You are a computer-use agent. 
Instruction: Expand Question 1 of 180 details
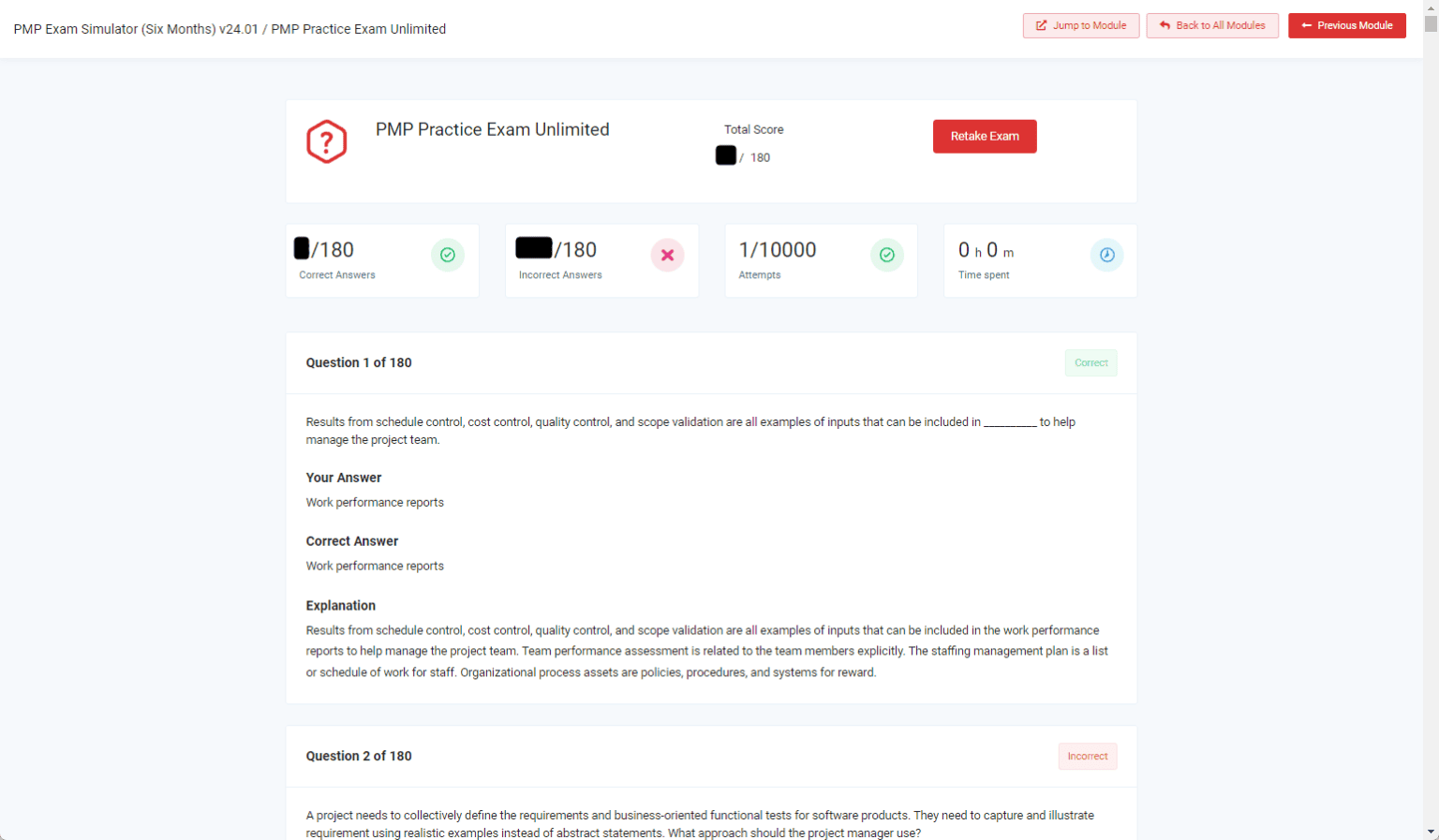point(359,362)
